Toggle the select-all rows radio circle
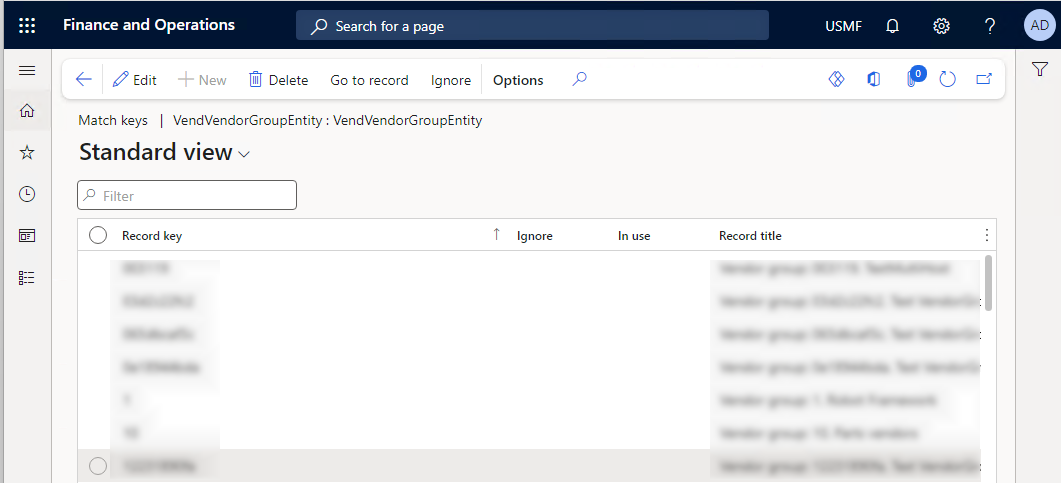 pos(98,235)
